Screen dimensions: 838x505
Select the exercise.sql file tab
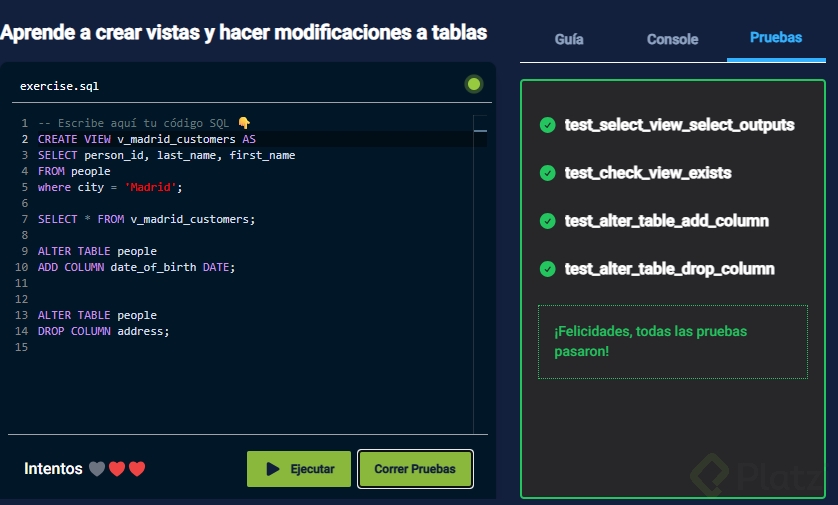(59, 86)
